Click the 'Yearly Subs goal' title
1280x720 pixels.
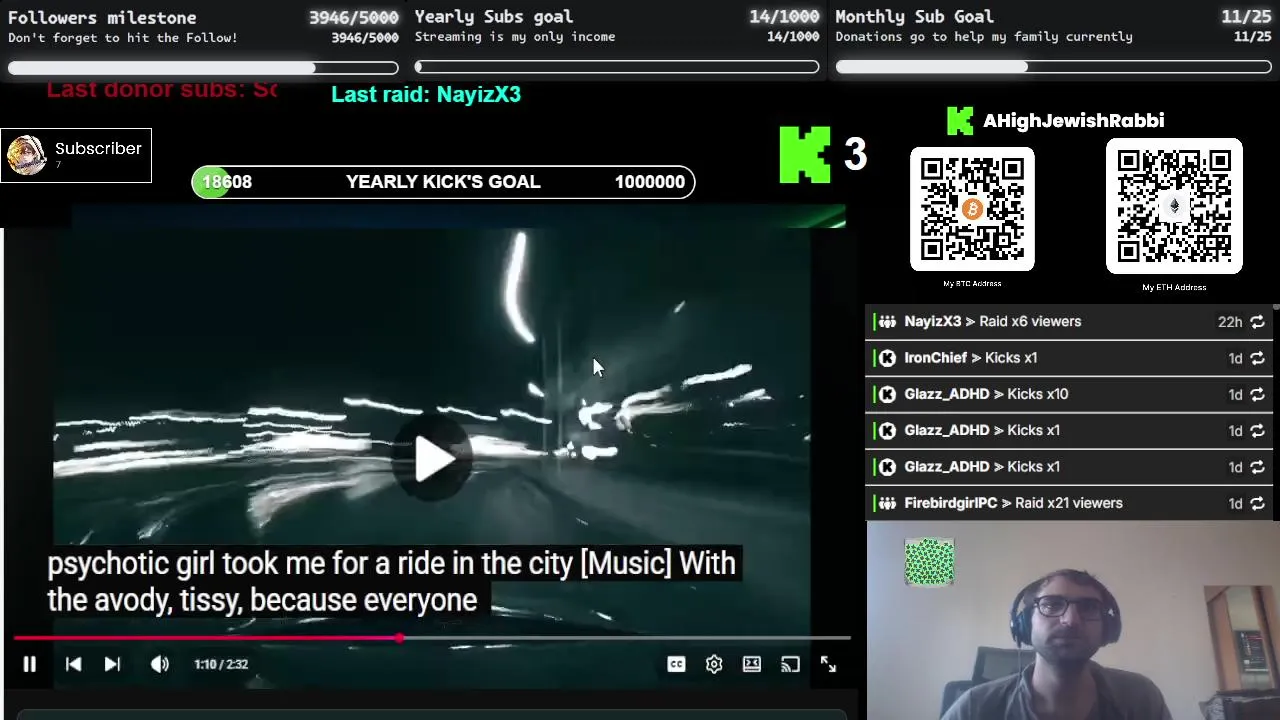point(494,16)
